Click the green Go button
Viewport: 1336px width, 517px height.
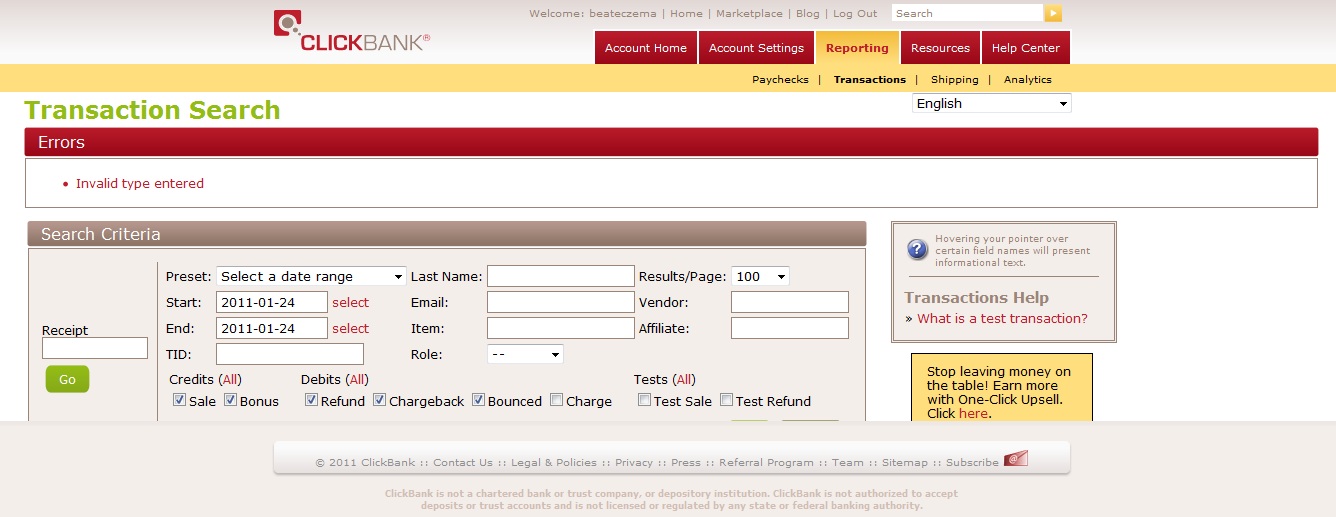coord(67,379)
